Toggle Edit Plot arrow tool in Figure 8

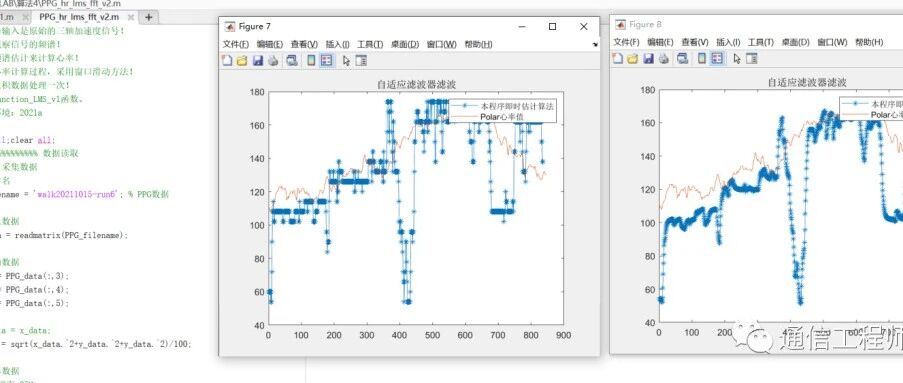737,58
